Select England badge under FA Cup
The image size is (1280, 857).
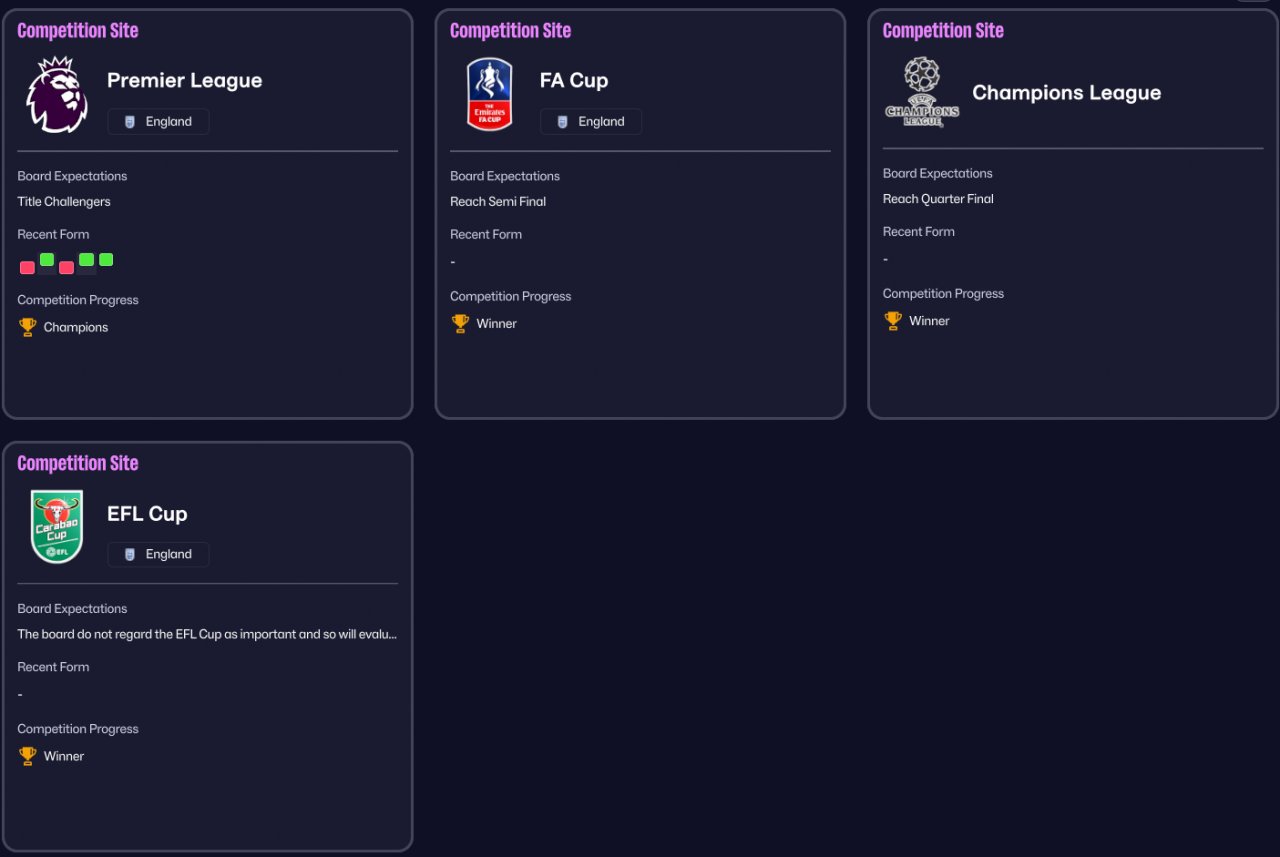(591, 122)
